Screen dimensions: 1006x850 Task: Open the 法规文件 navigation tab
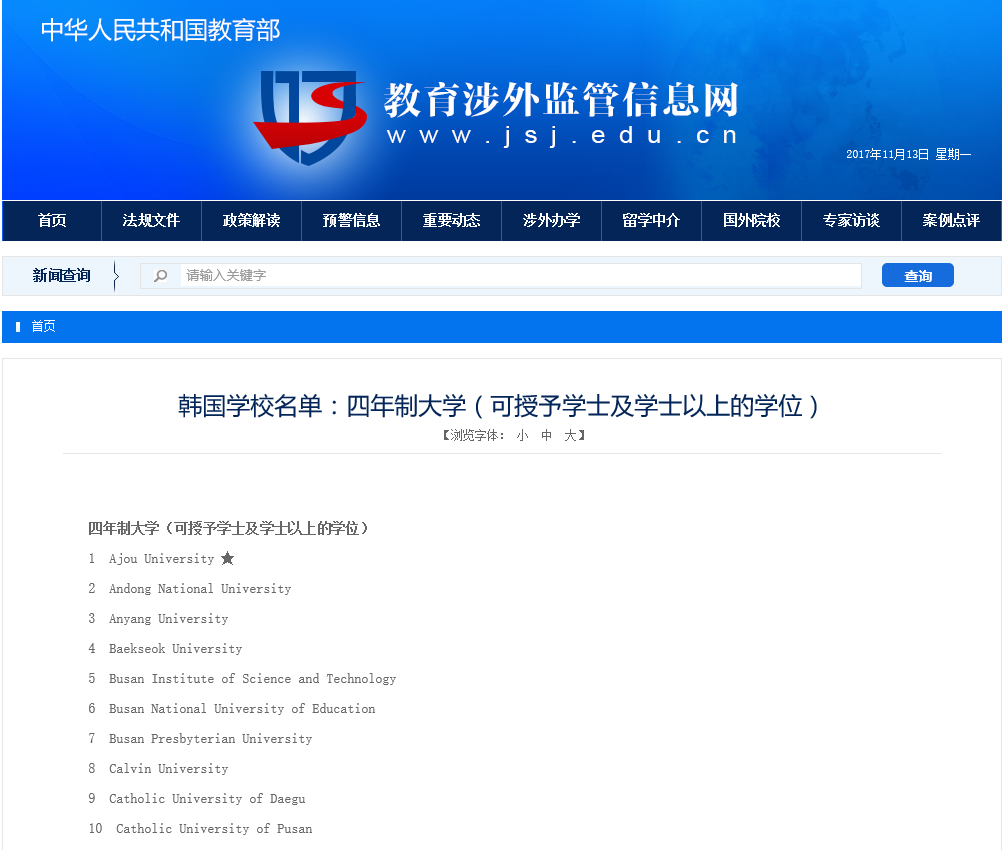pos(151,221)
